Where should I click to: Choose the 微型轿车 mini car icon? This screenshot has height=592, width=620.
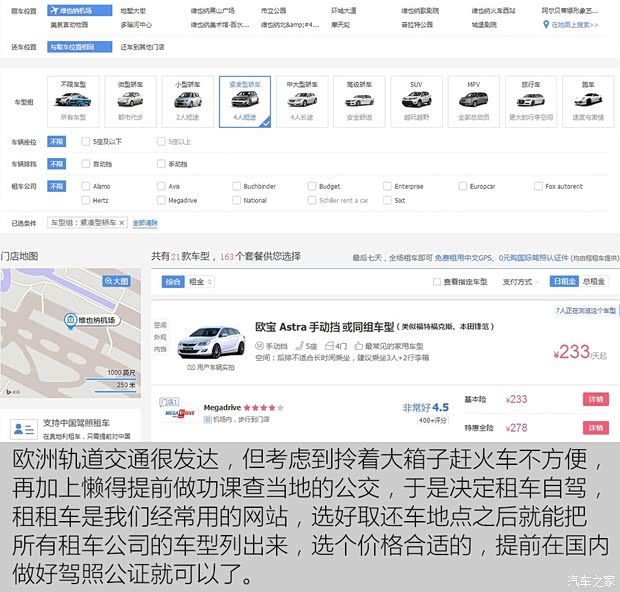(x=130, y=99)
